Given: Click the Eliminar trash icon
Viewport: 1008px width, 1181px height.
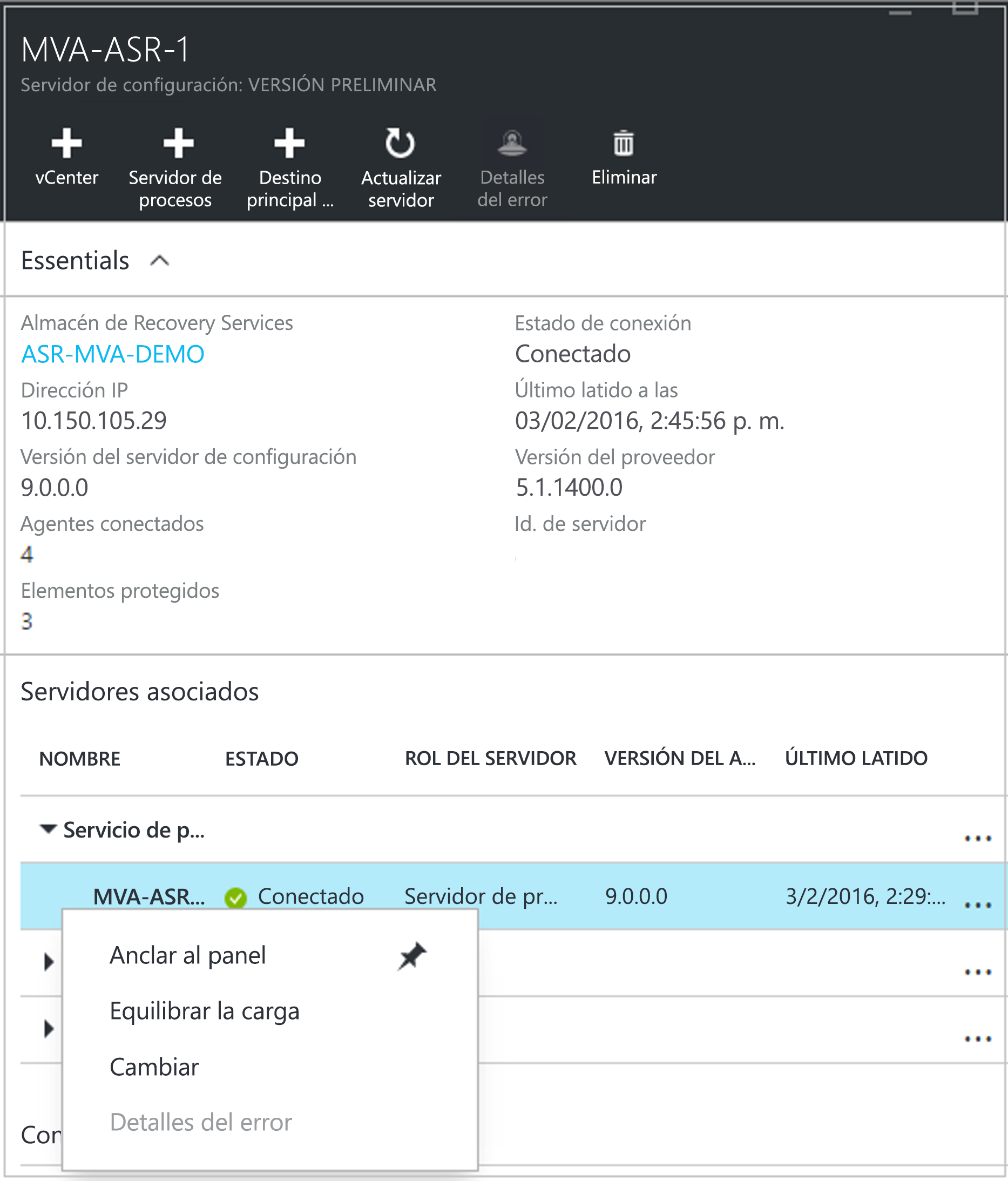Looking at the screenshot, I should point(624,143).
